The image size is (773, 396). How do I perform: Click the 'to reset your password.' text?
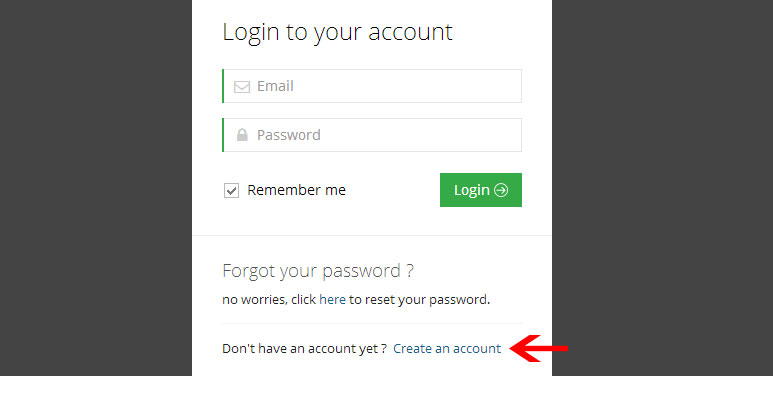(420, 299)
